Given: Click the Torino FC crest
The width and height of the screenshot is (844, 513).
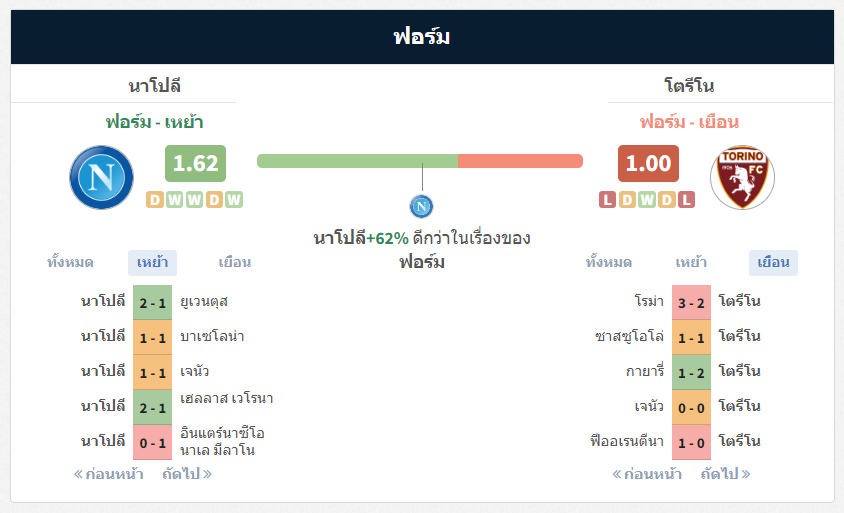Looking at the screenshot, I should click(x=742, y=177).
